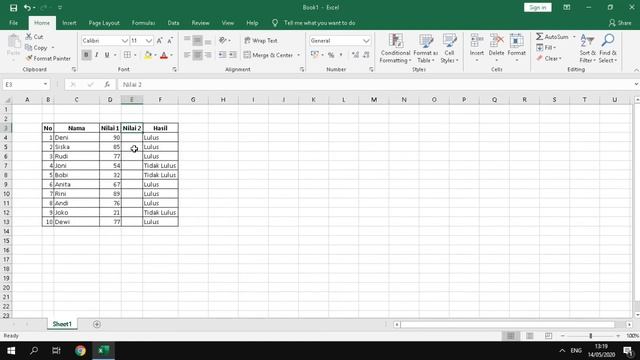The image size is (640, 360).
Task: Increase font size with larger A icon
Action: click(160, 40)
